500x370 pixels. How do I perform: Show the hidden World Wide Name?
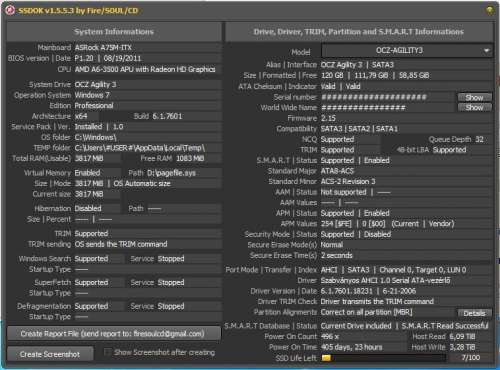(474, 107)
